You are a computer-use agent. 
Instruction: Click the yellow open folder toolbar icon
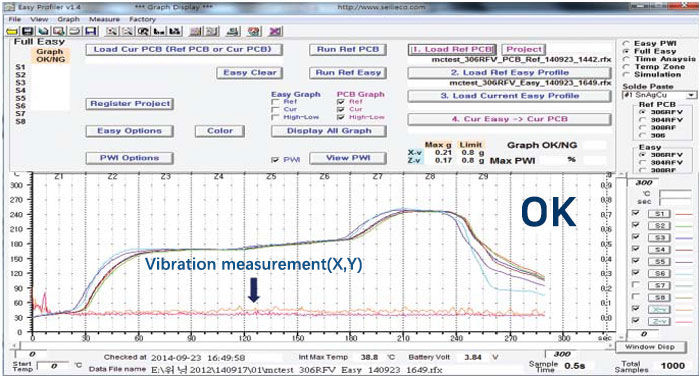pyautogui.click(x=12, y=31)
